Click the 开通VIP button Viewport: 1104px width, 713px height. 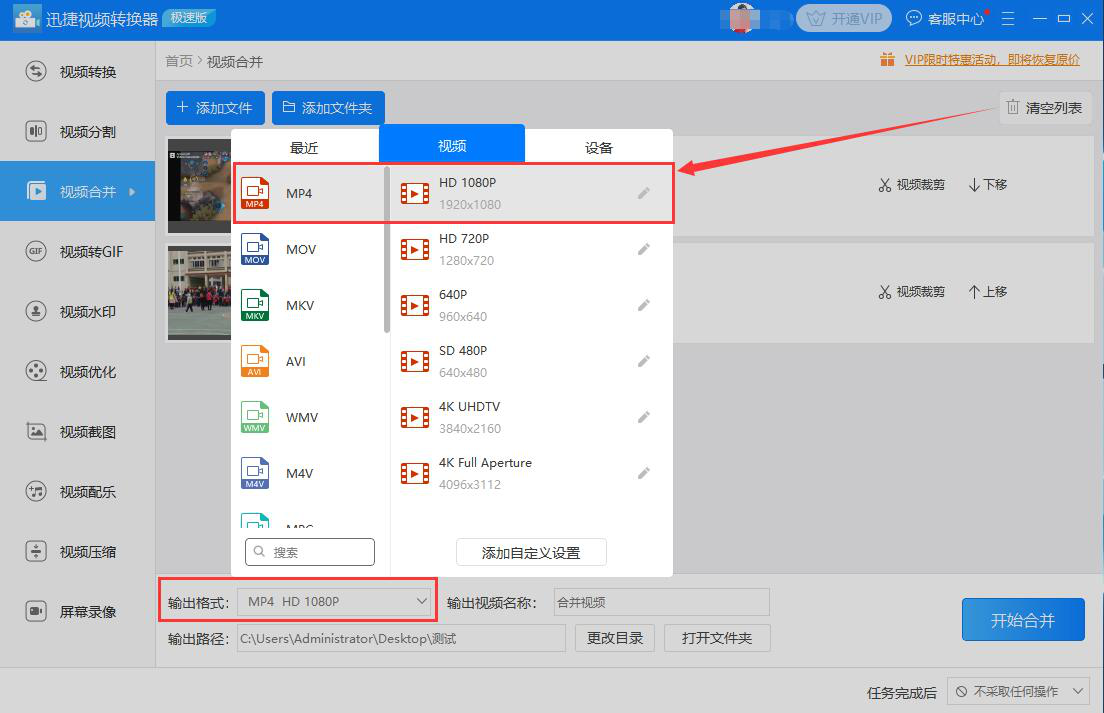coord(844,18)
